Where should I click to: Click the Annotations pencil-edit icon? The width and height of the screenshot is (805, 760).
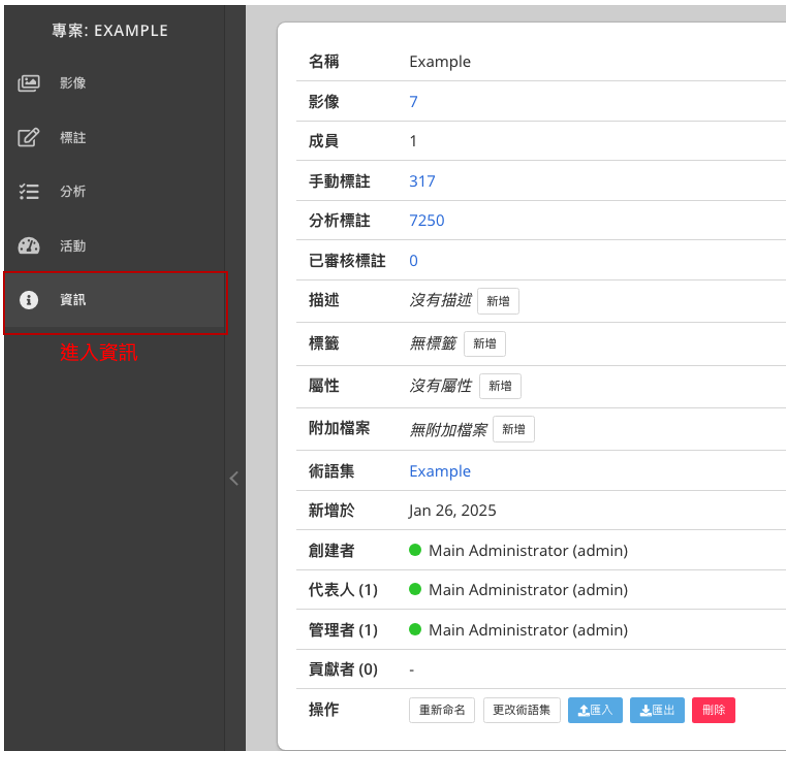click(29, 138)
